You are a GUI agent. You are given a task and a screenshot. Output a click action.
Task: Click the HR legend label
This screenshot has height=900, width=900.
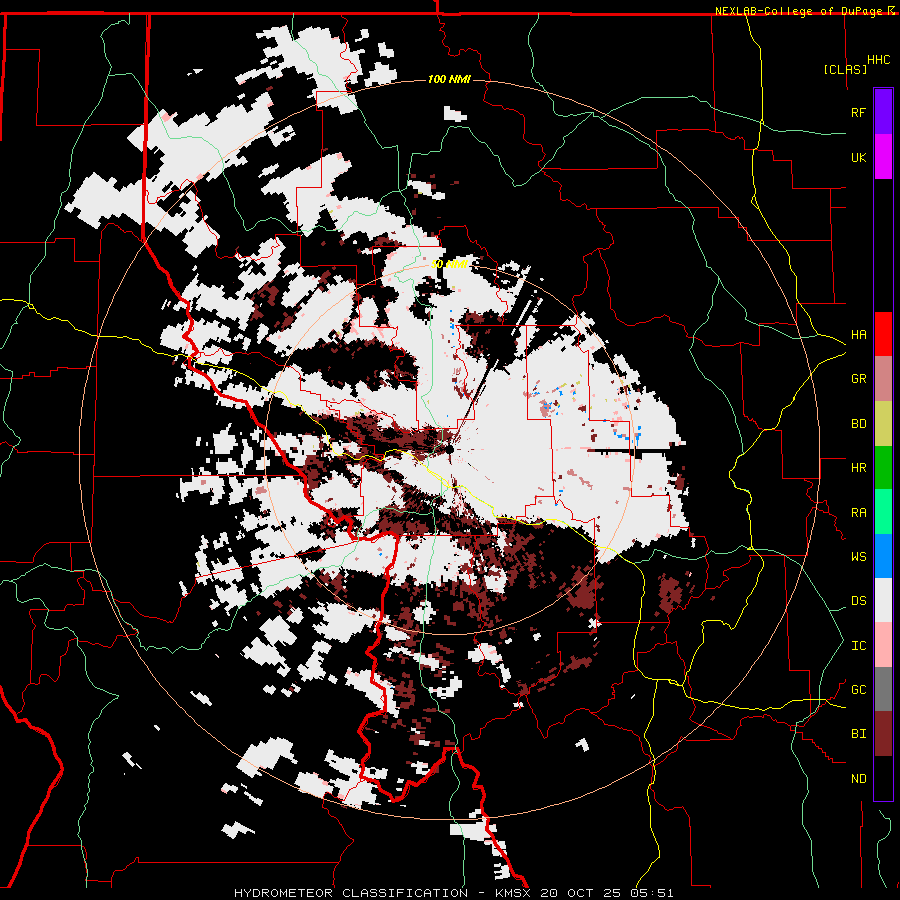tap(858, 468)
